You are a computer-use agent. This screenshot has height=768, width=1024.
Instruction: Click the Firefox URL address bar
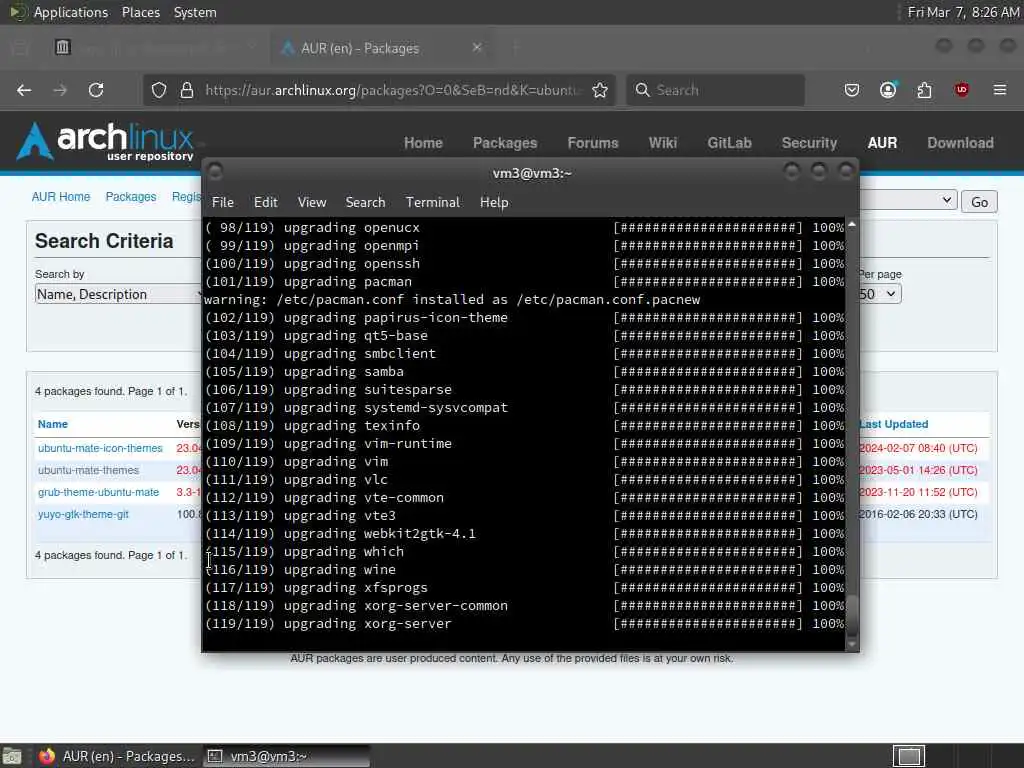point(392,90)
